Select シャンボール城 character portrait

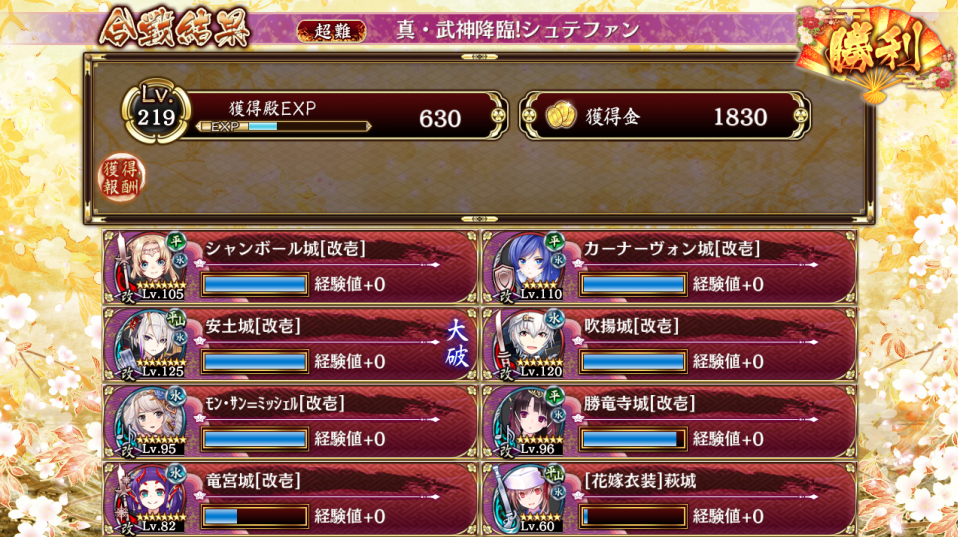(151, 267)
